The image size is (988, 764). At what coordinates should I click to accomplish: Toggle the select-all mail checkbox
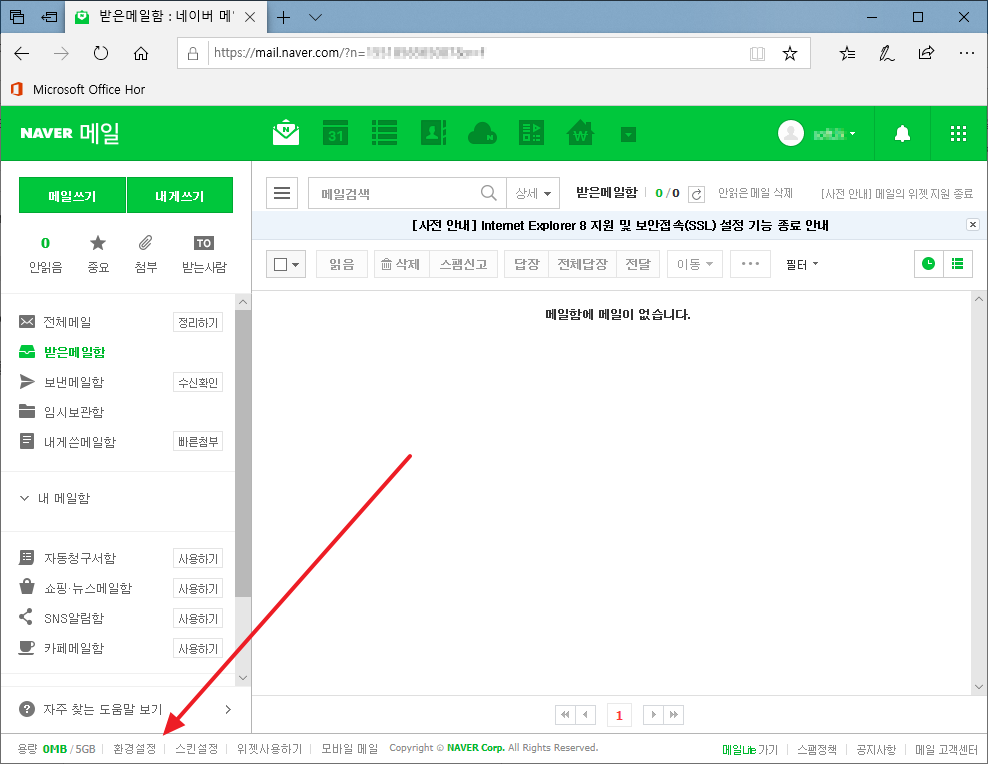click(x=281, y=265)
